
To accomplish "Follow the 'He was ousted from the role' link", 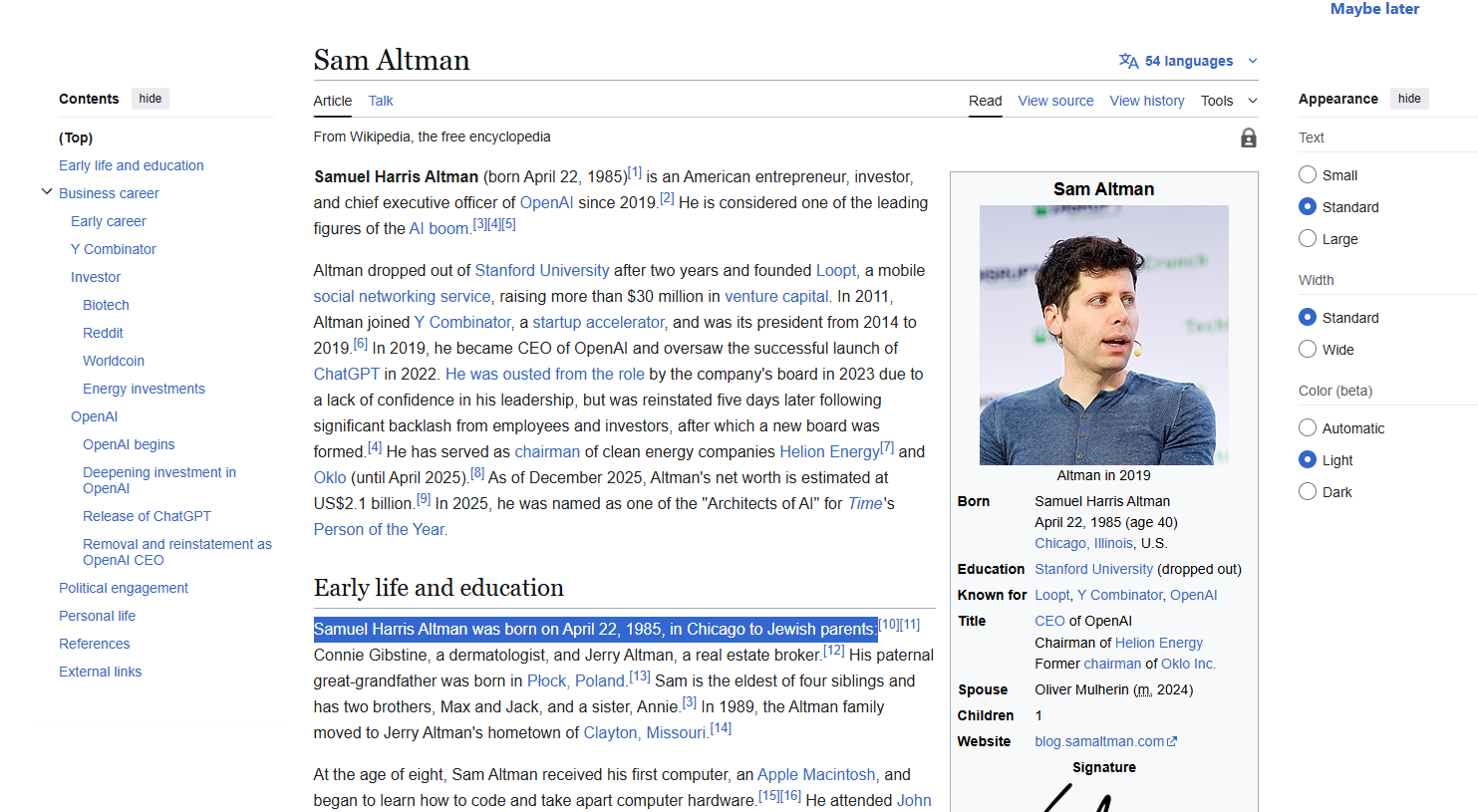I will pyautogui.click(x=545, y=374).
